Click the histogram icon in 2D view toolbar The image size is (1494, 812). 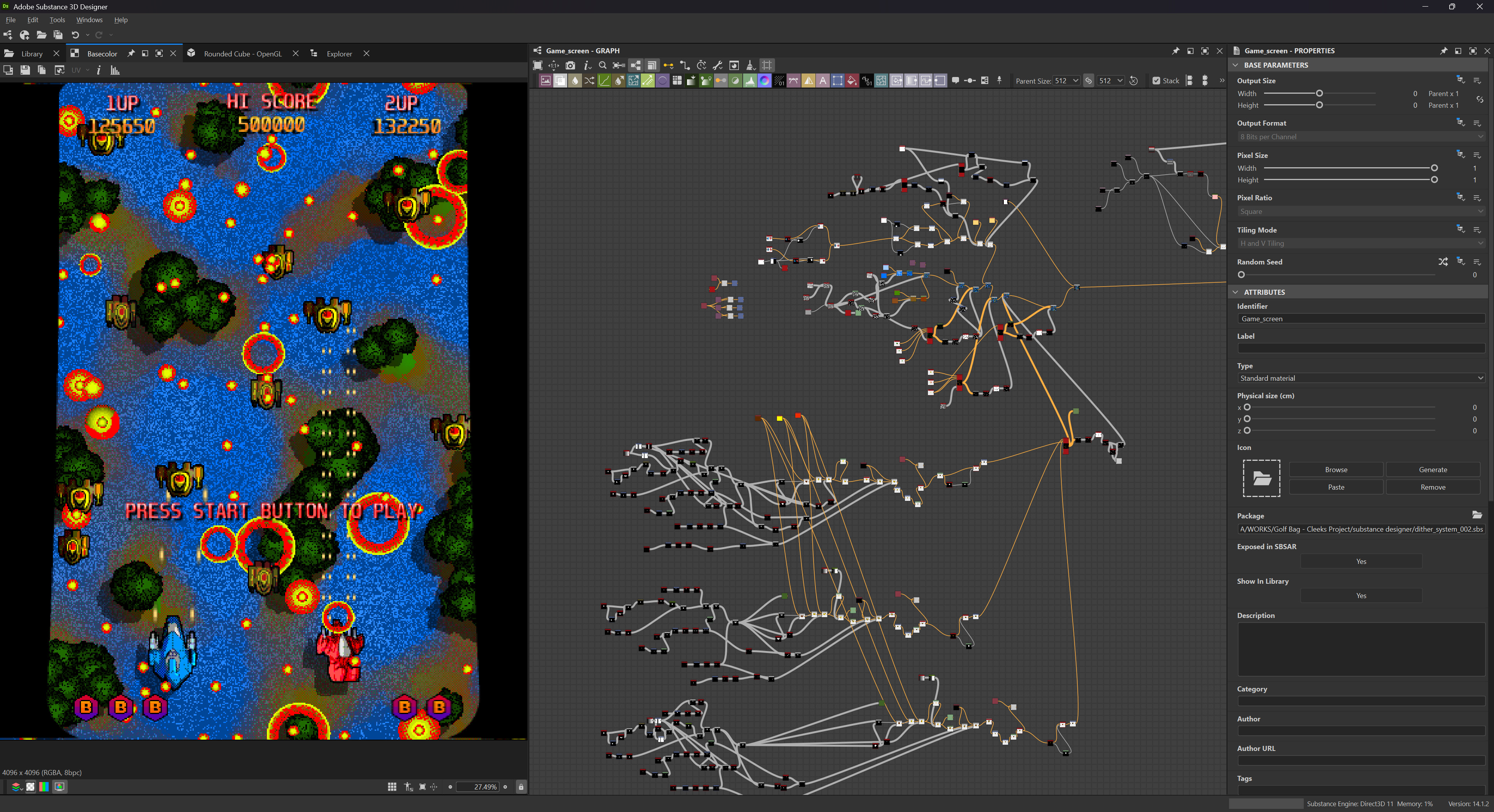[115, 70]
